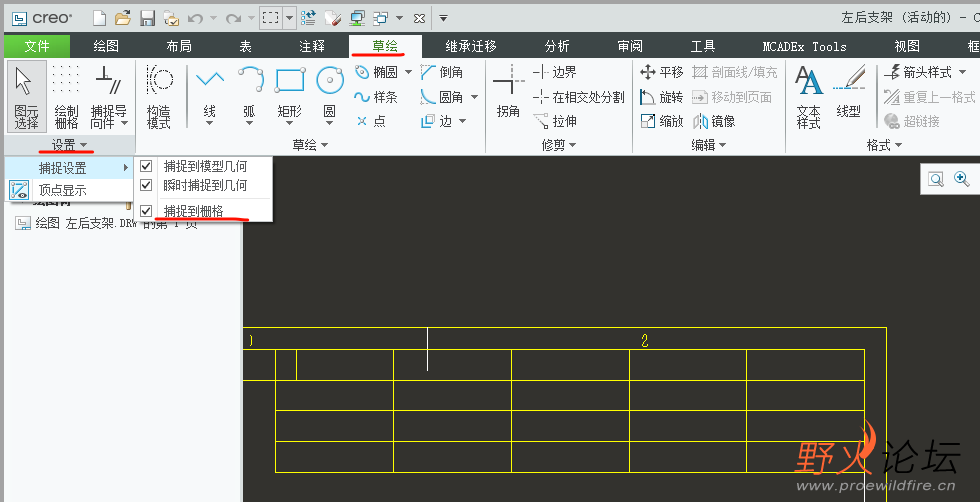This screenshot has height=502, width=980.
Task: Click the Undo arrow icon
Action: pos(196,18)
